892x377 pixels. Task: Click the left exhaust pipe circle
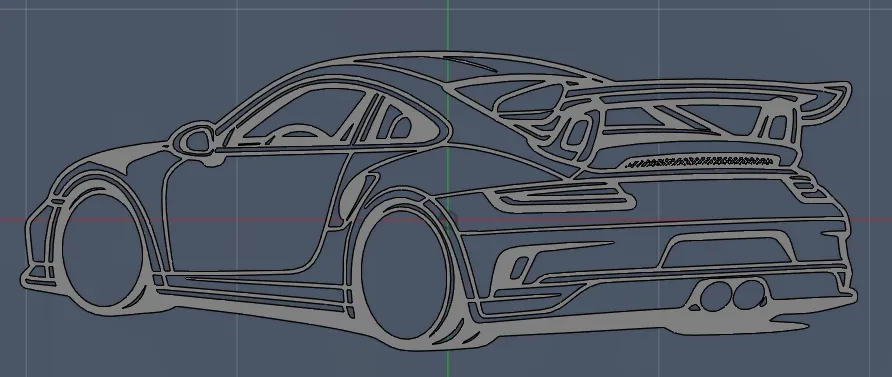(x=716, y=296)
